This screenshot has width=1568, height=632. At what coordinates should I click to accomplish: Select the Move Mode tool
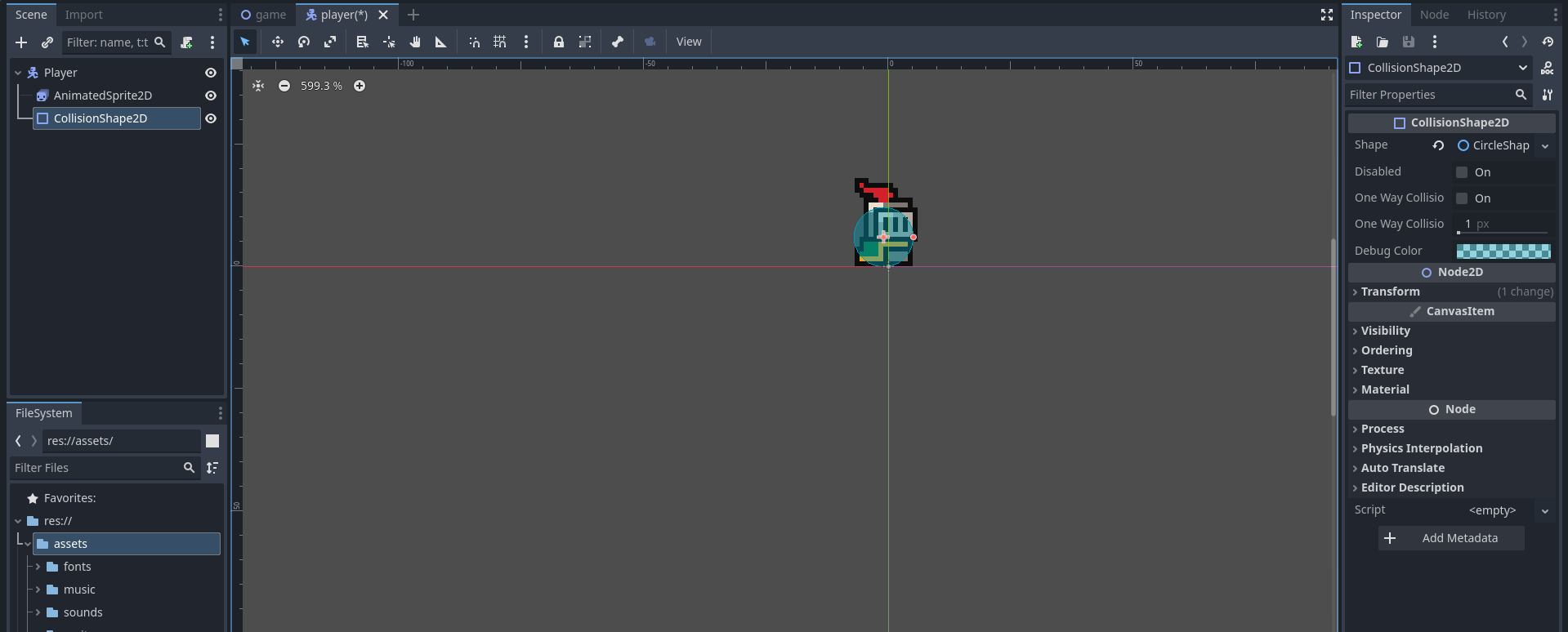click(278, 42)
